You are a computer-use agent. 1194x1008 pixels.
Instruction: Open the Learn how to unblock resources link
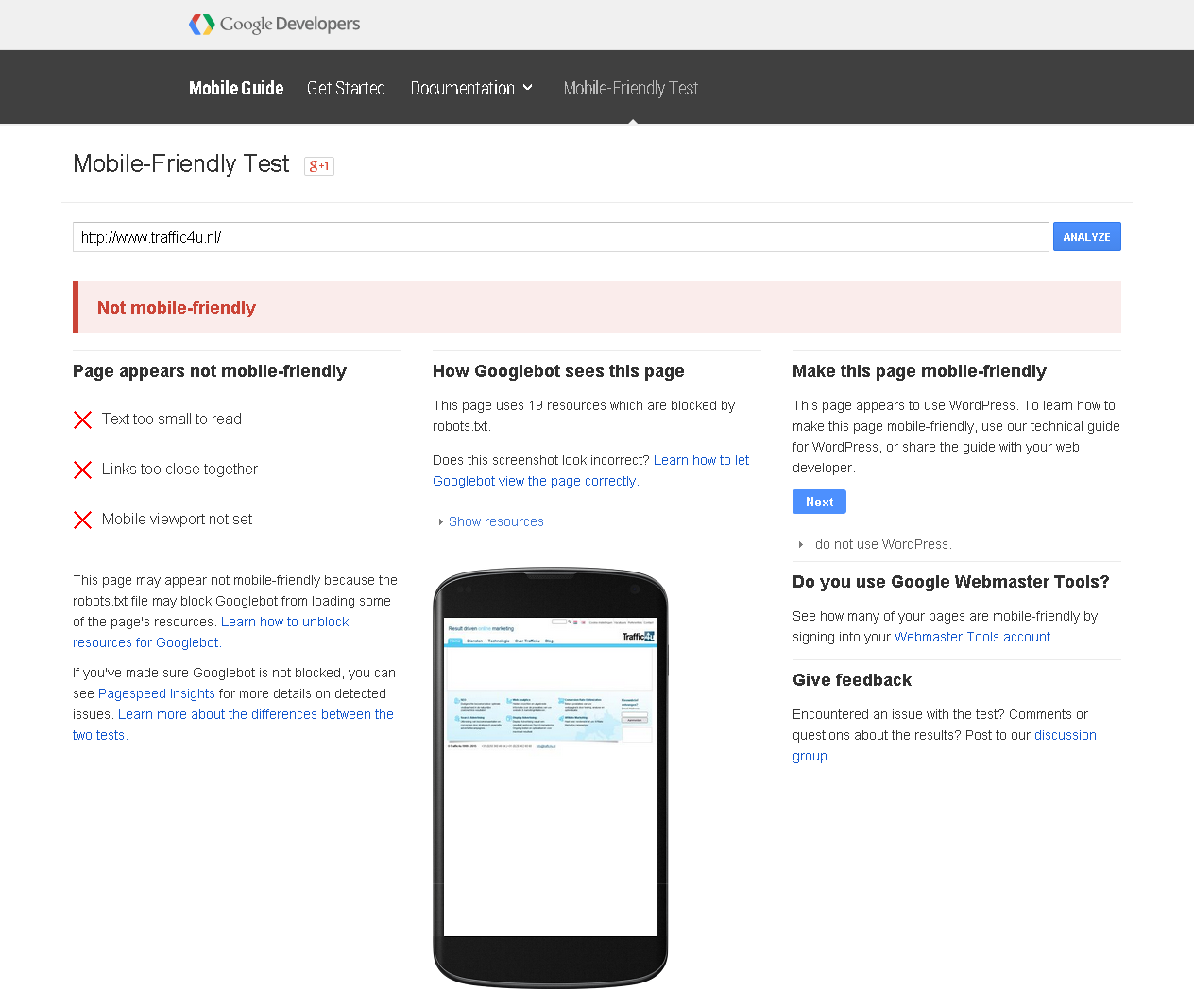(211, 632)
